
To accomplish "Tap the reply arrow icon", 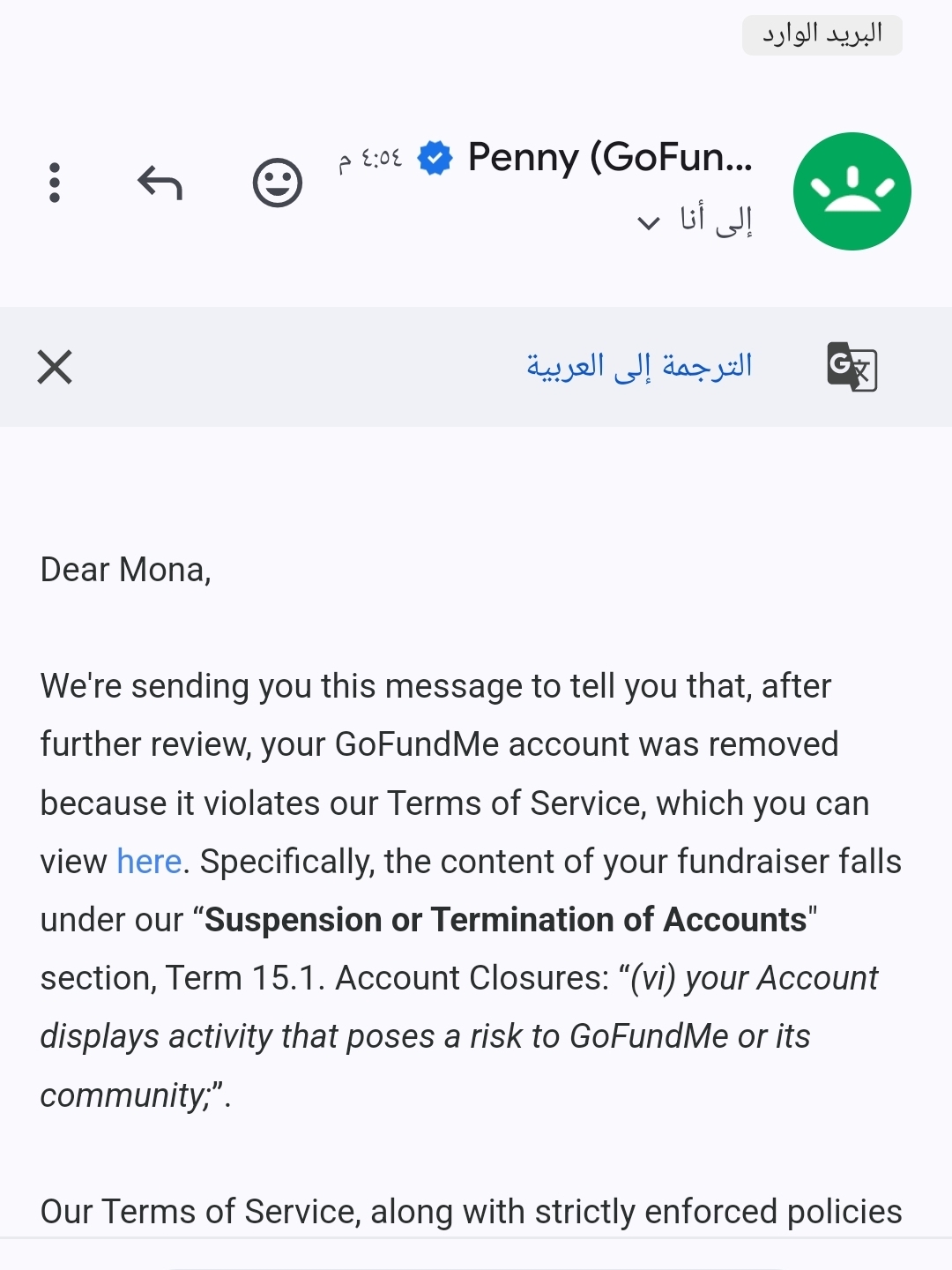I will (x=160, y=183).
